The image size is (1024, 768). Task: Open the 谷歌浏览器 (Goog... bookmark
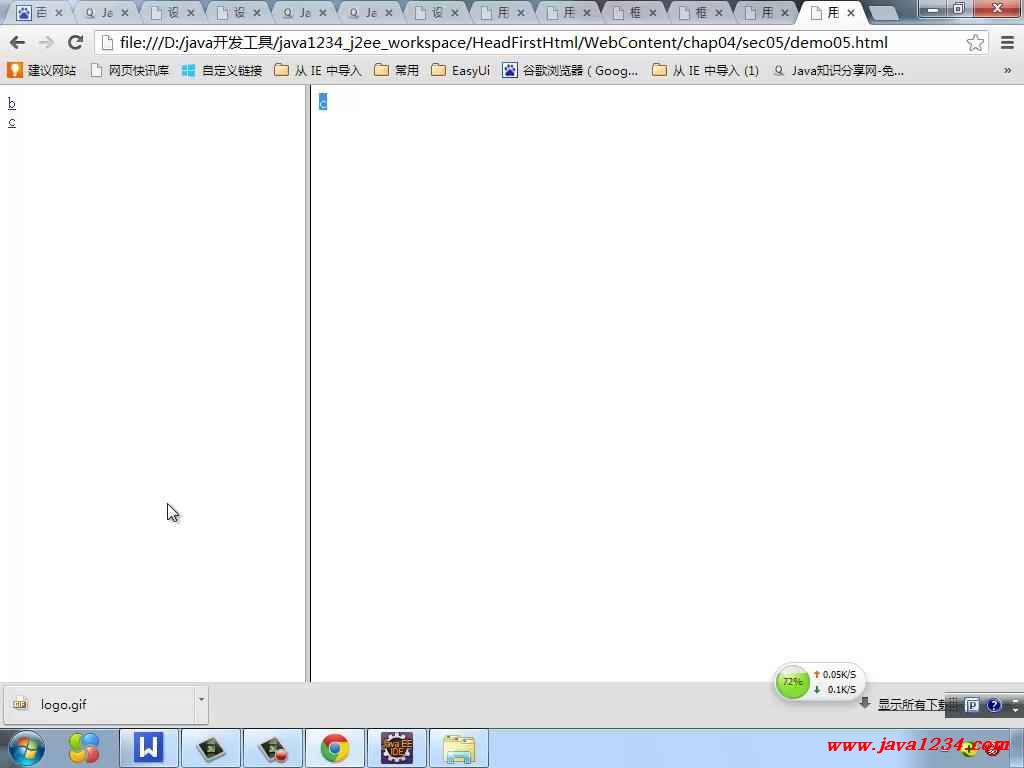(570, 71)
